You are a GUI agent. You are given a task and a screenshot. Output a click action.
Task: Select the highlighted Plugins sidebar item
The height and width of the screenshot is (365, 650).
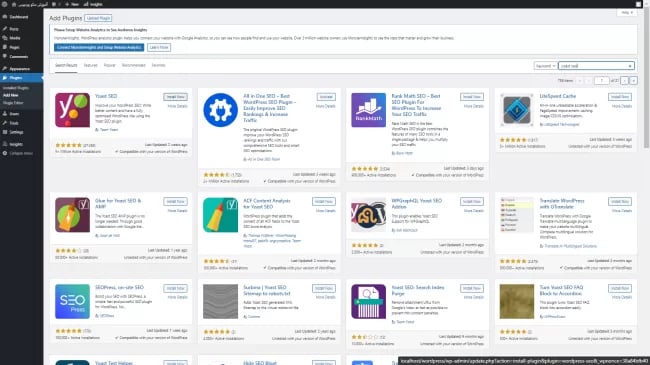tap(22, 78)
